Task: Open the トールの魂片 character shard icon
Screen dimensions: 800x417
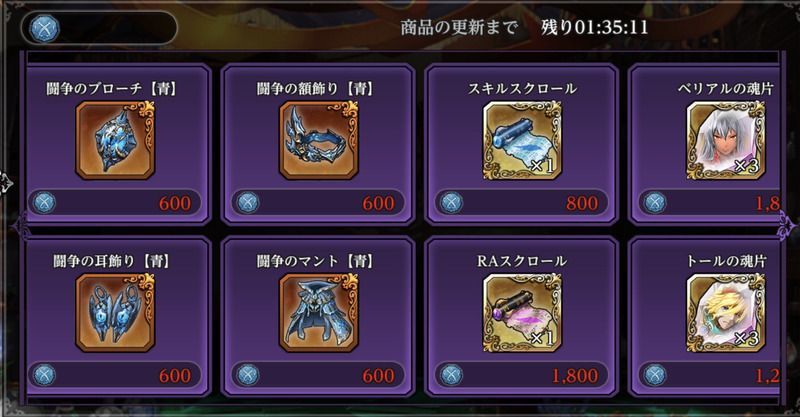Action: point(726,313)
